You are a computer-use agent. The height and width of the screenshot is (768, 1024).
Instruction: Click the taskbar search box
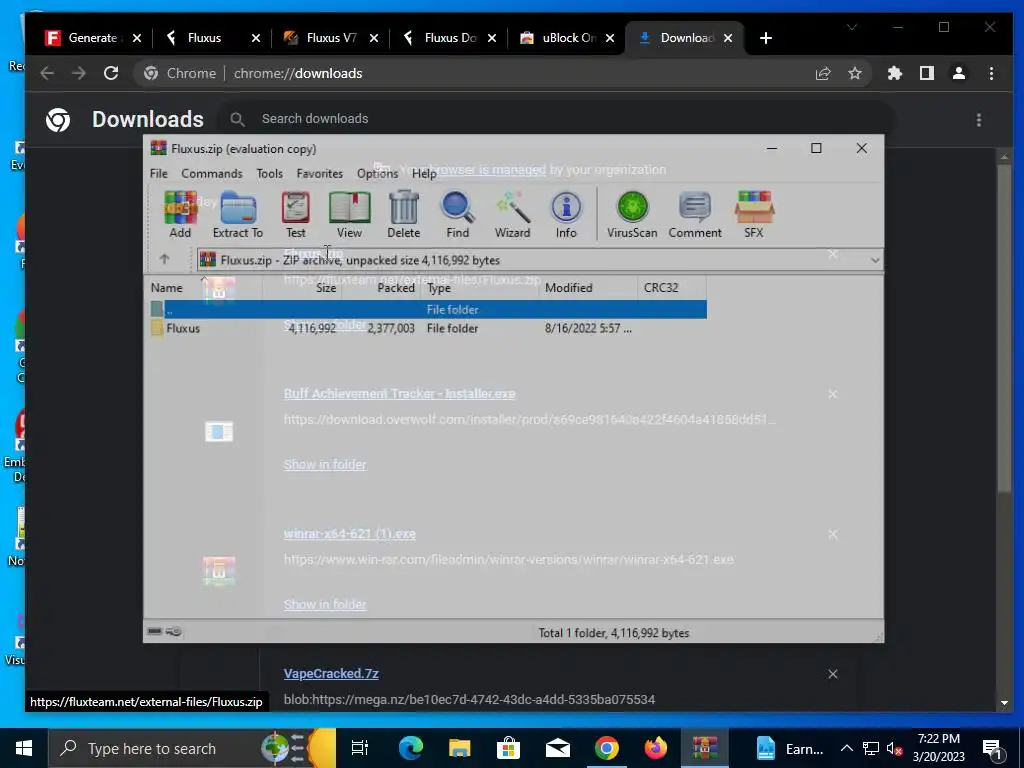(x=192, y=748)
